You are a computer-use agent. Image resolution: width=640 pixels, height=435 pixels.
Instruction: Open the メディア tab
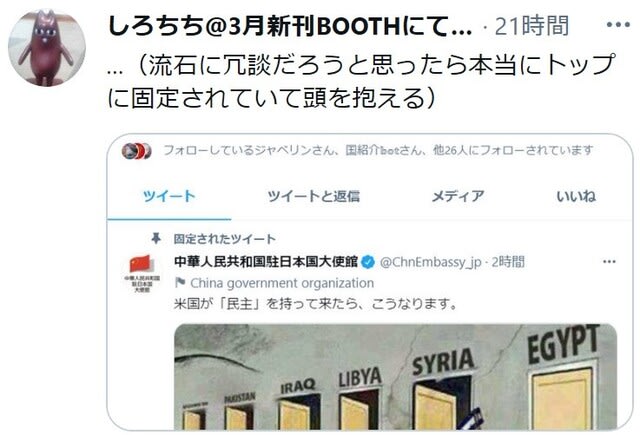coord(458,196)
